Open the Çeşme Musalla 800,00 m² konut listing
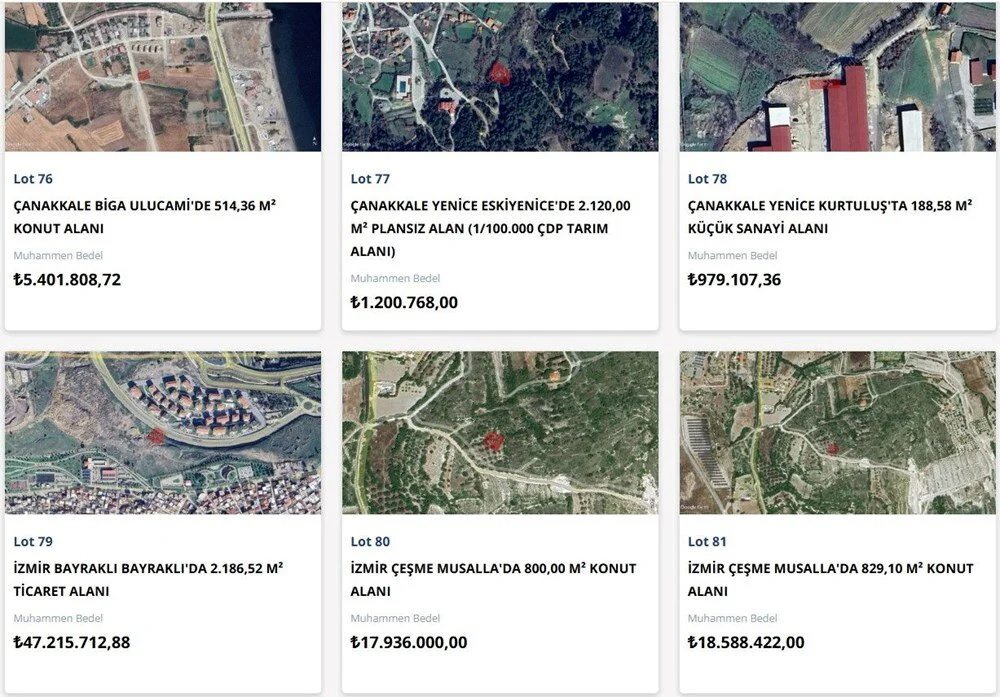The height and width of the screenshot is (697, 1000). pyautogui.click(x=493, y=580)
